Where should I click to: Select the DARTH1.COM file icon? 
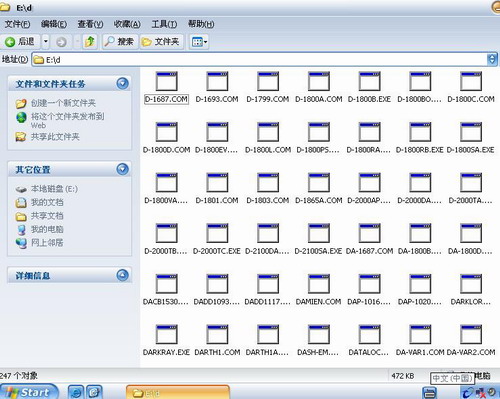217,334
